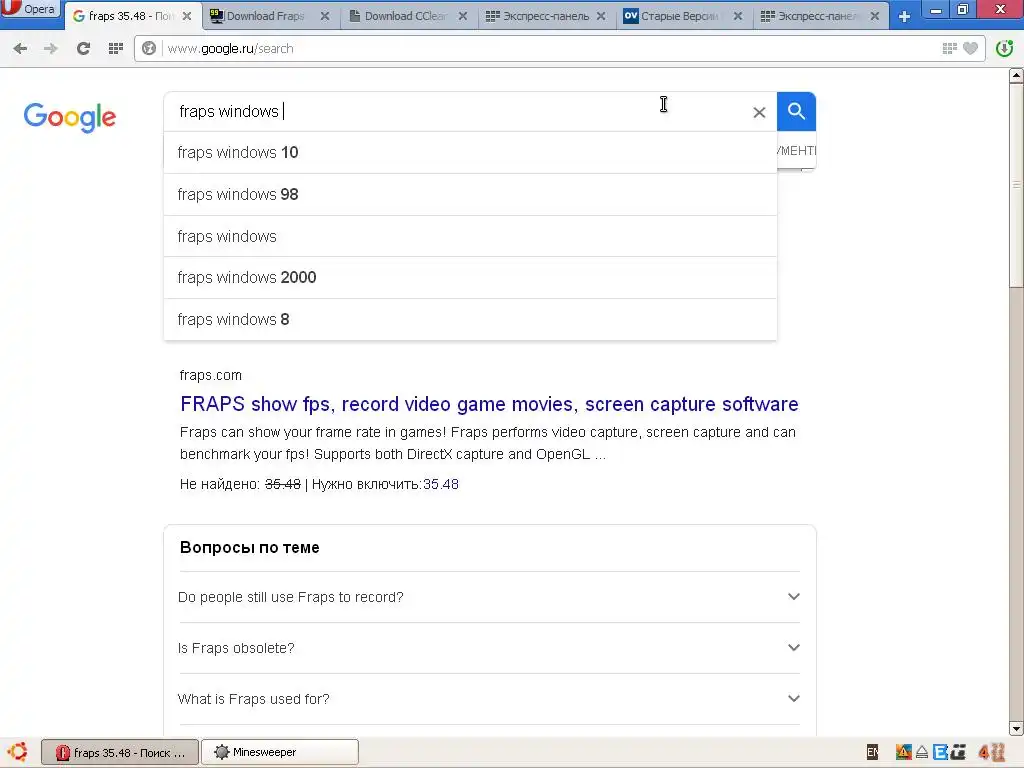Close the first Экспресс-панель tab
Viewport: 1024px width, 768px height.
point(601,16)
